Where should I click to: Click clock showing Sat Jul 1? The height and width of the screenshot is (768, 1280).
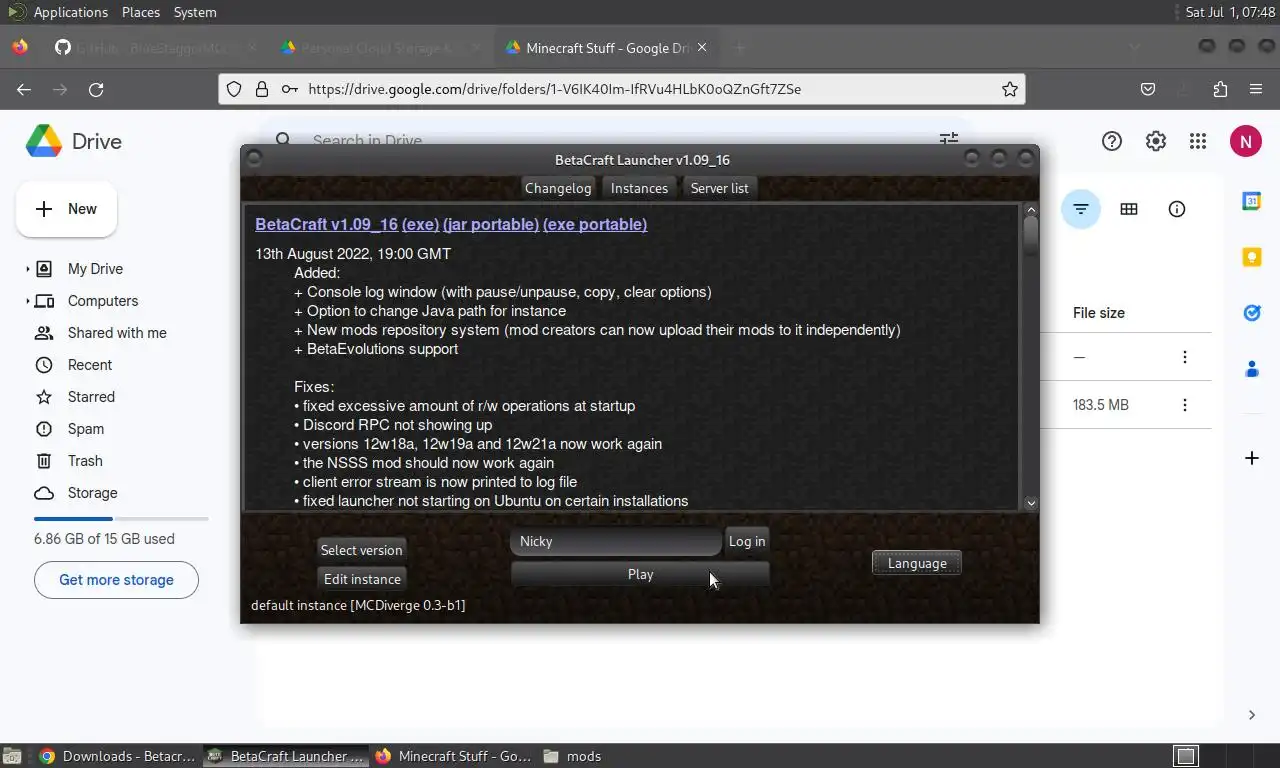(x=1230, y=12)
